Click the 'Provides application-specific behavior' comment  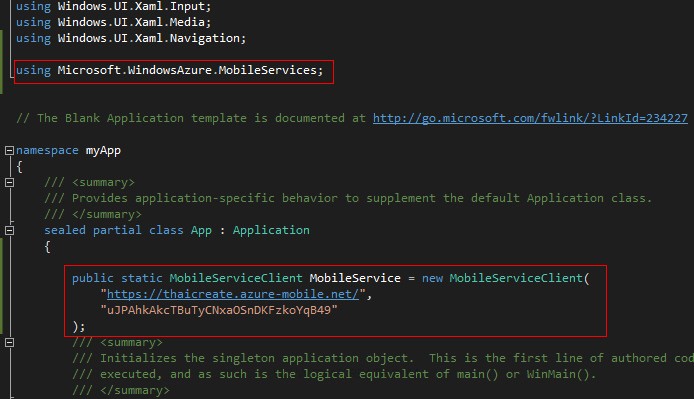point(348,198)
